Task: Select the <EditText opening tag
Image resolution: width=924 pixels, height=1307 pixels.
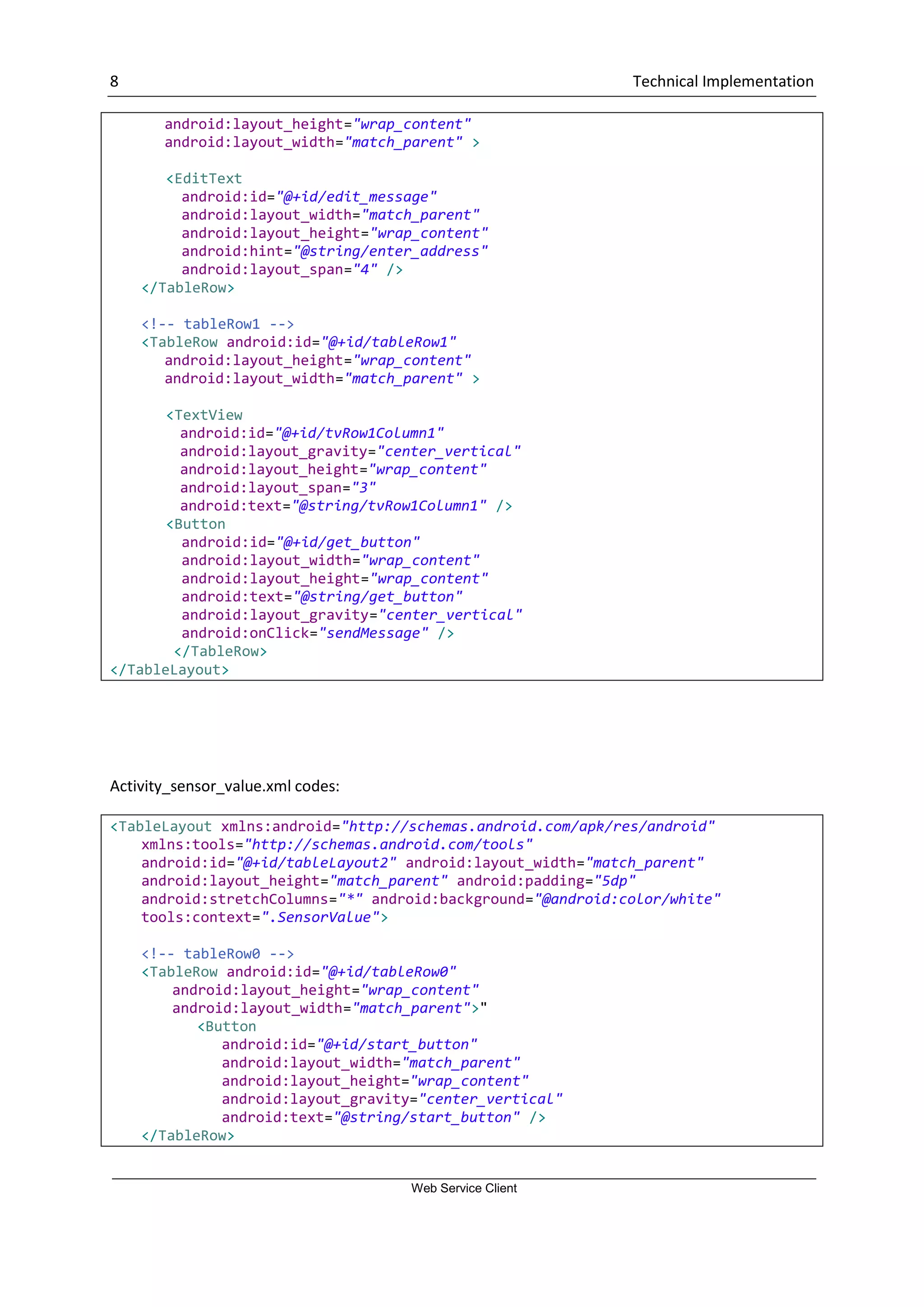Action: coord(203,179)
